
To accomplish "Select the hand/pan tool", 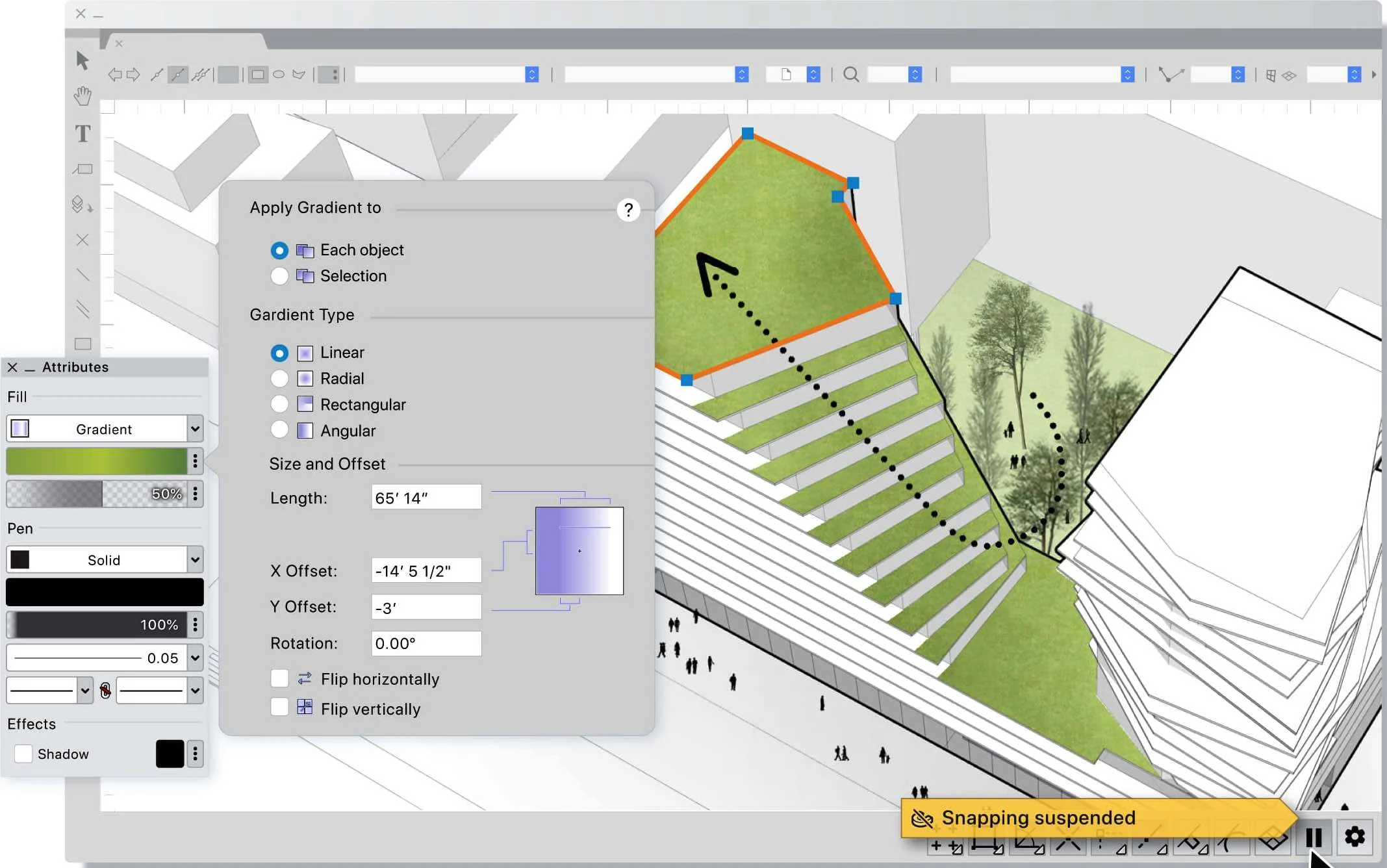I will click(82, 96).
